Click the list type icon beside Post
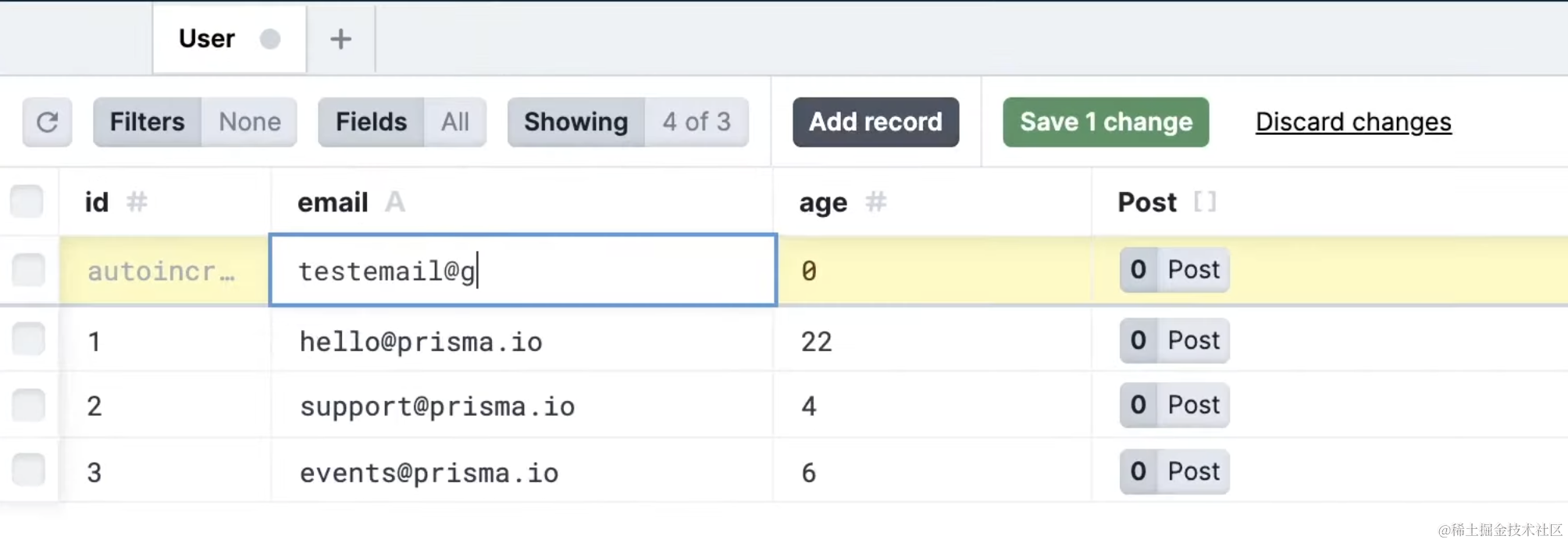Screen dimensions: 1568x543 pos(1205,202)
